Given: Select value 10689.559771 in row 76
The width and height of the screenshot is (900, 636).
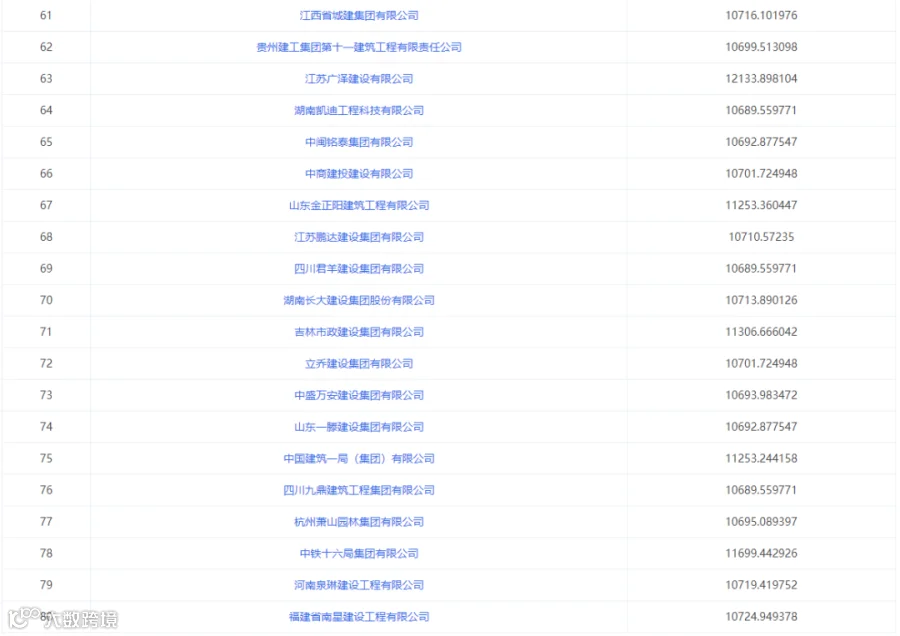Looking at the screenshot, I should (761, 490).
